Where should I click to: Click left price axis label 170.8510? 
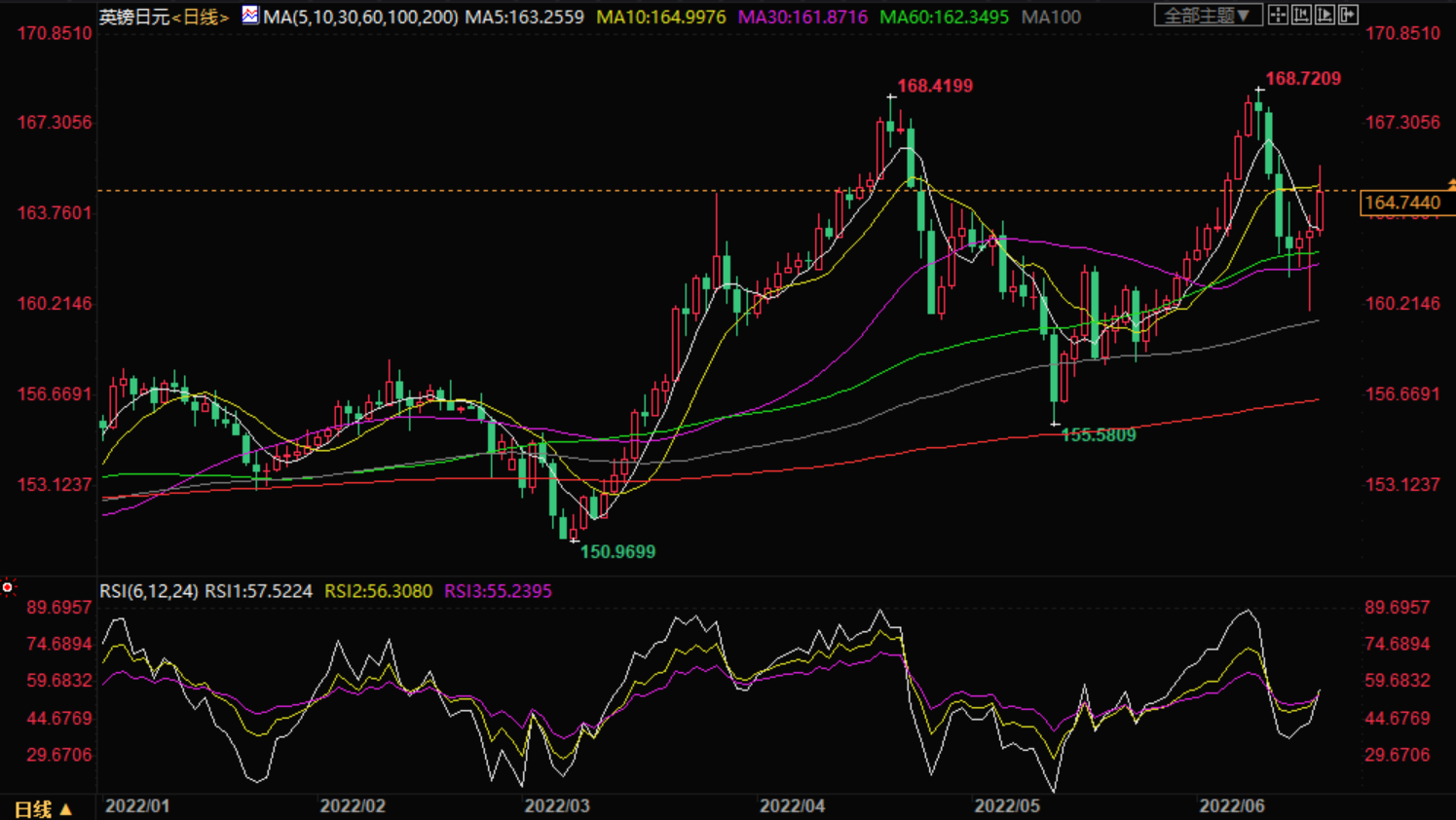(55, 33)
